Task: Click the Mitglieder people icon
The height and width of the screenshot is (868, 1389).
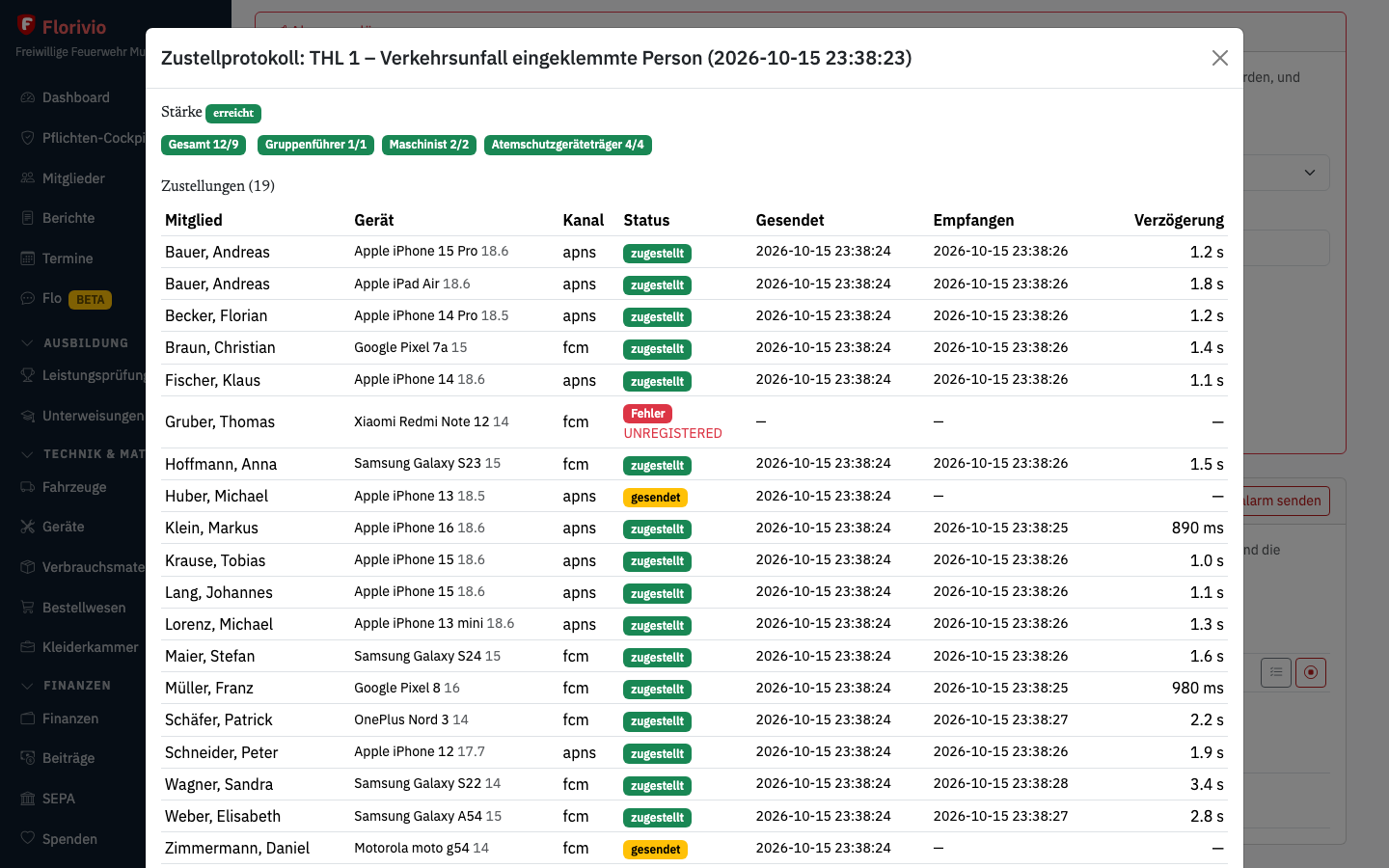Action: (x=28, y=178)
